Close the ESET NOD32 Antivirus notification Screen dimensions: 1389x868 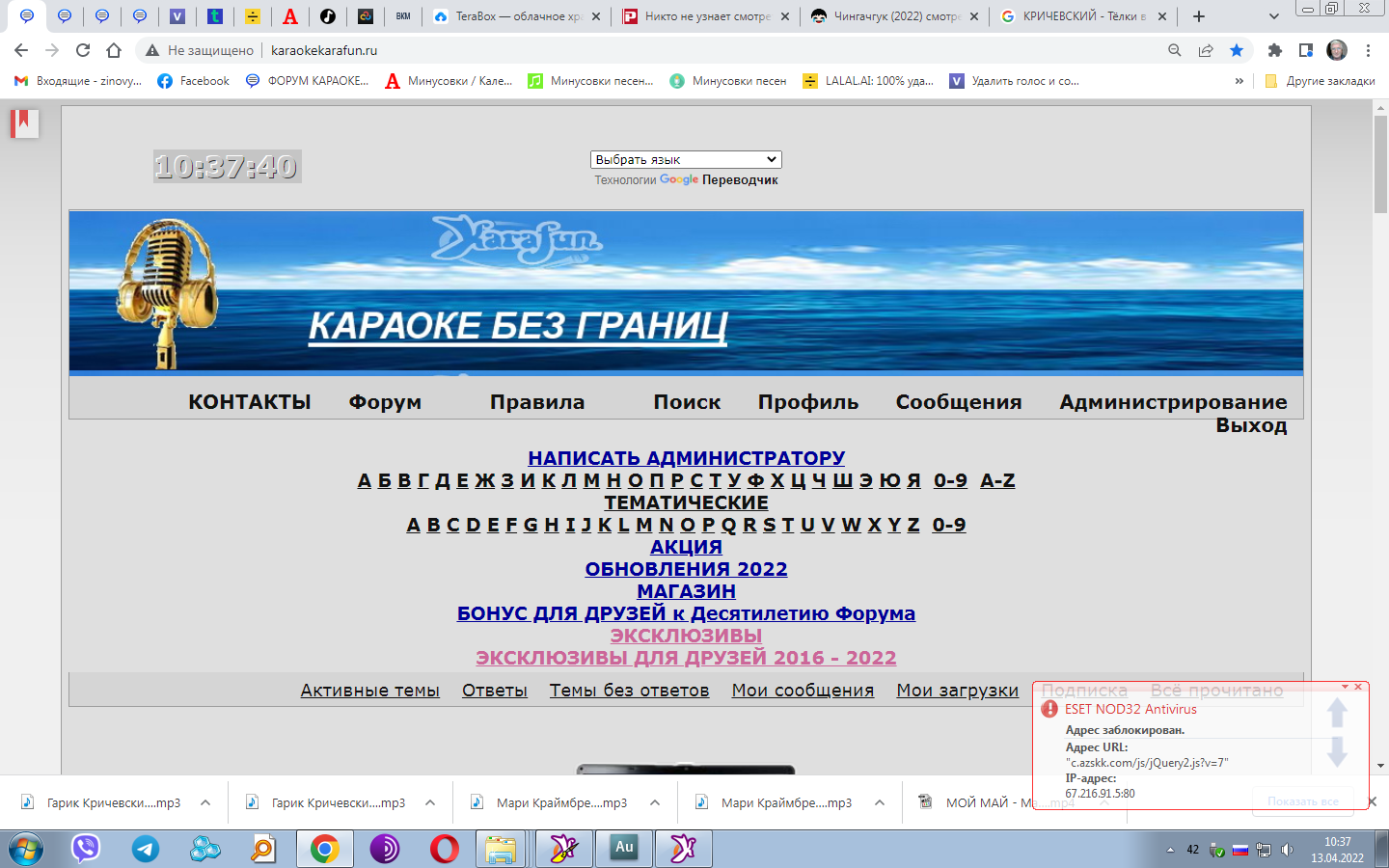click(1358, 687)
